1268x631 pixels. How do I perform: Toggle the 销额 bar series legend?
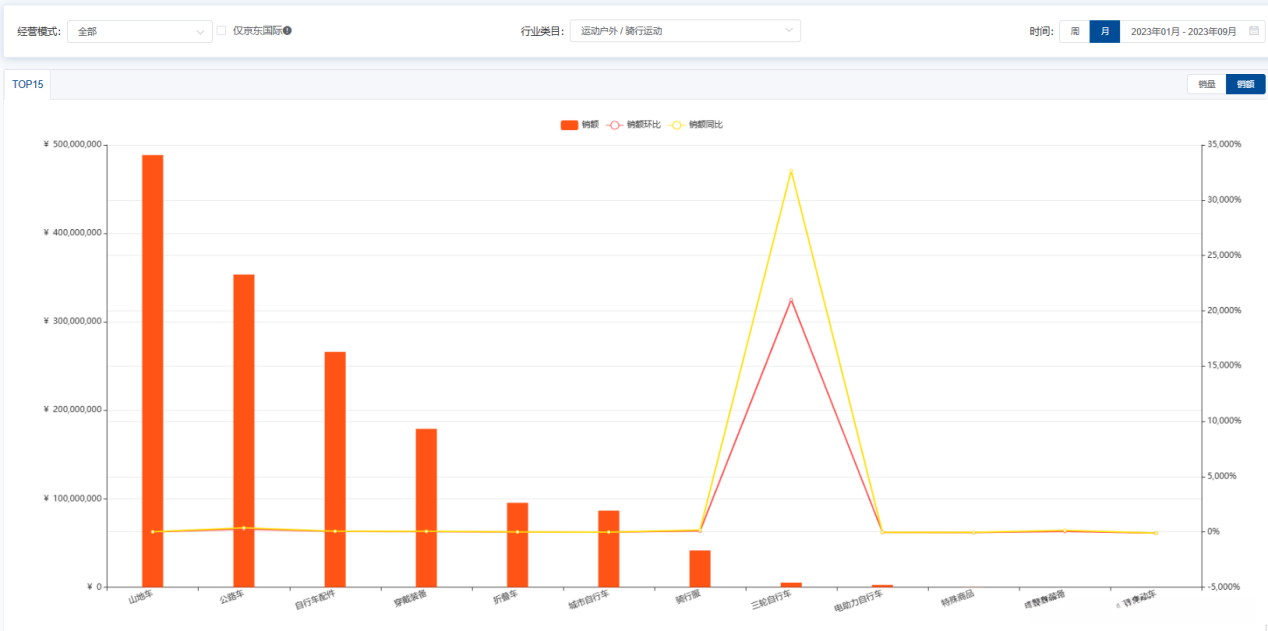coord(579,125)
